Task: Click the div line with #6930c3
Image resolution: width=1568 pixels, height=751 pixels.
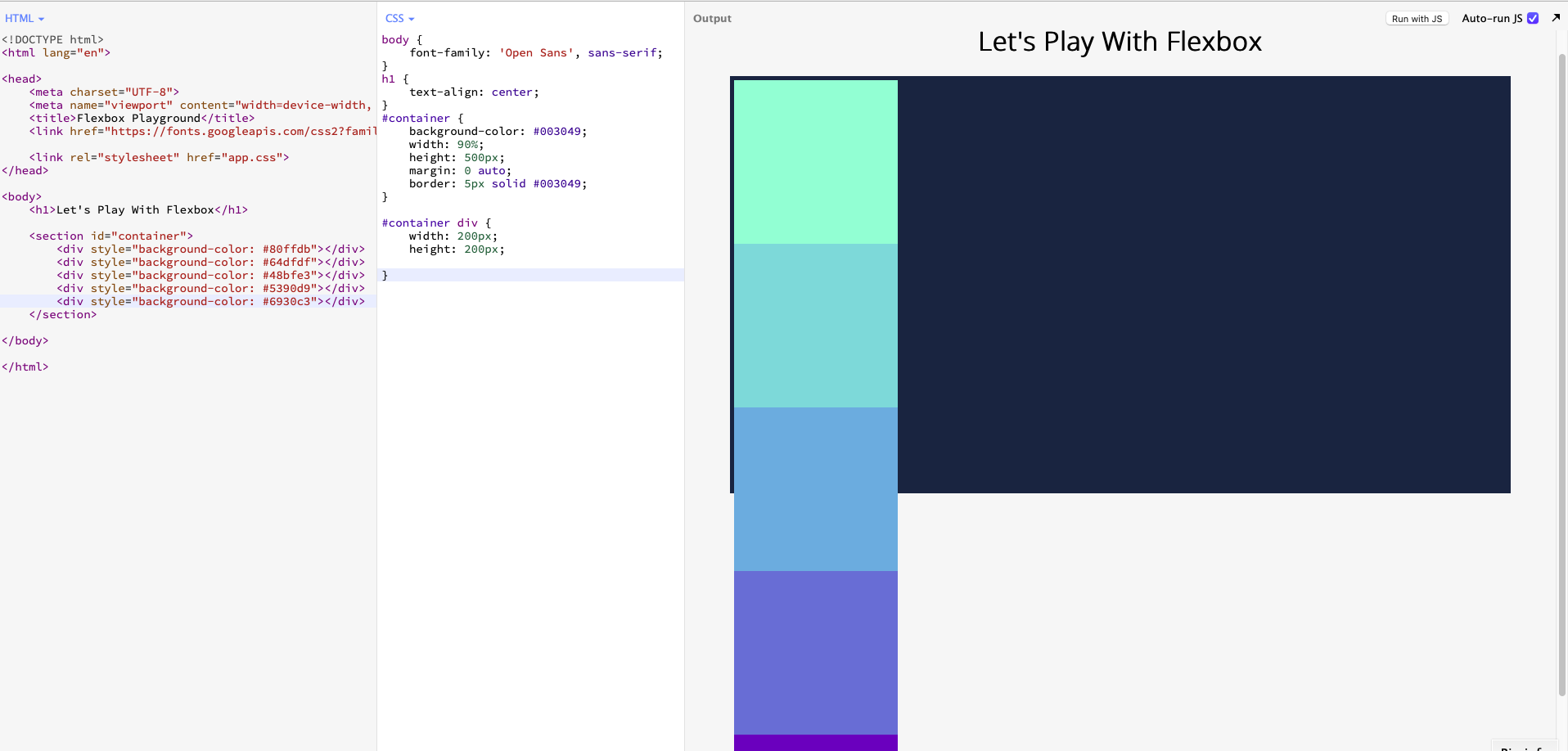Action: pyautogui.click(x=211, y=301)
